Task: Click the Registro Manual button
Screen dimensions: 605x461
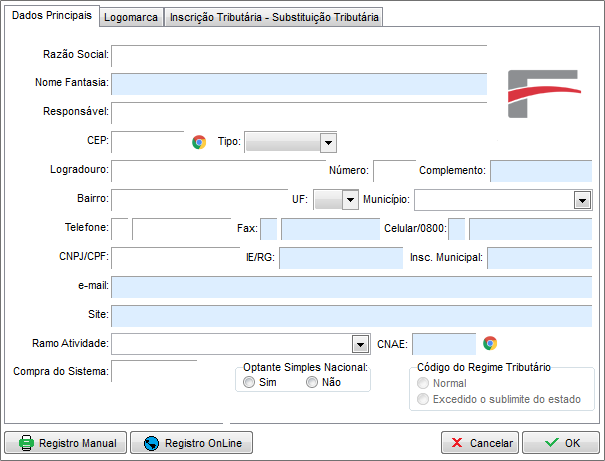Action: point(67,443)
